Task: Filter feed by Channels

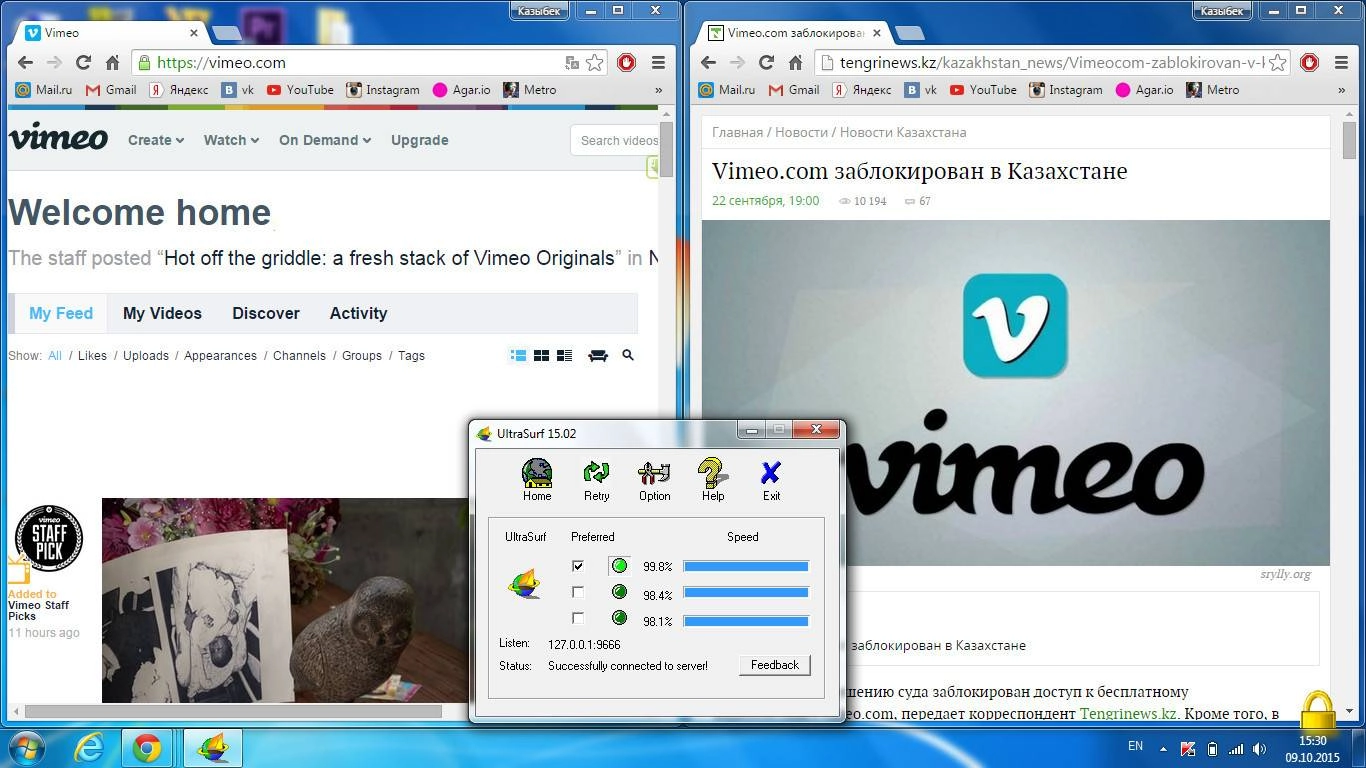Action: coord(299,355)
